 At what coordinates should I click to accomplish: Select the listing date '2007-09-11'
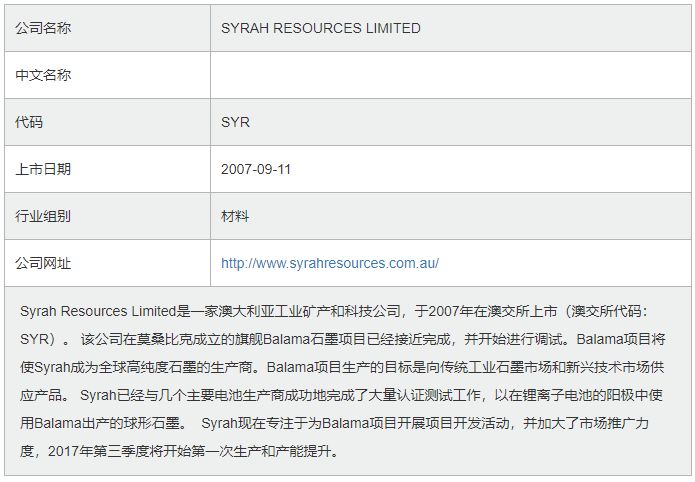tap(256, 169)
